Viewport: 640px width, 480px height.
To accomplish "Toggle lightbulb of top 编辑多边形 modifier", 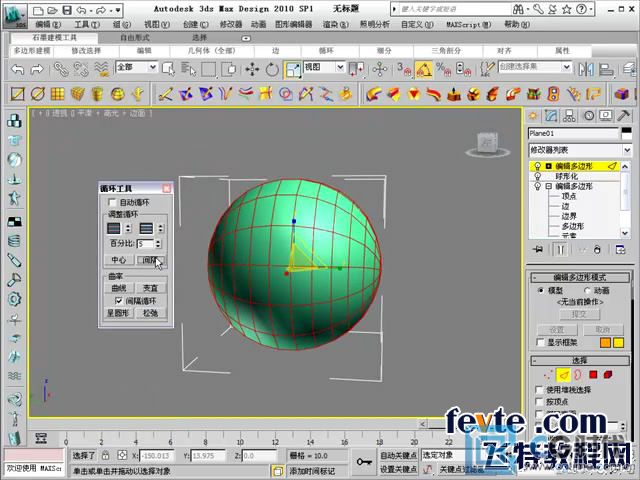I will 538,167.
